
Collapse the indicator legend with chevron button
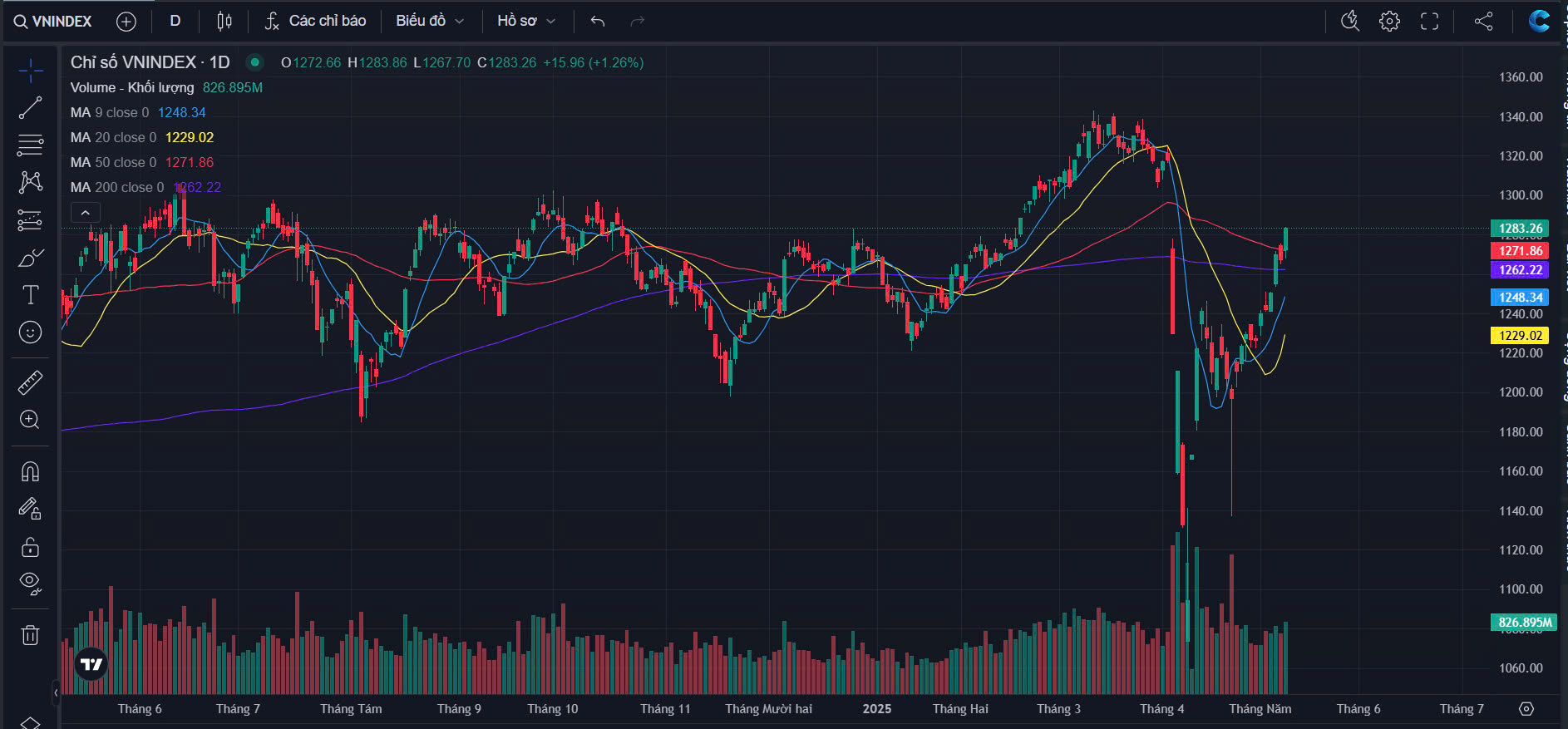point(86,213)
